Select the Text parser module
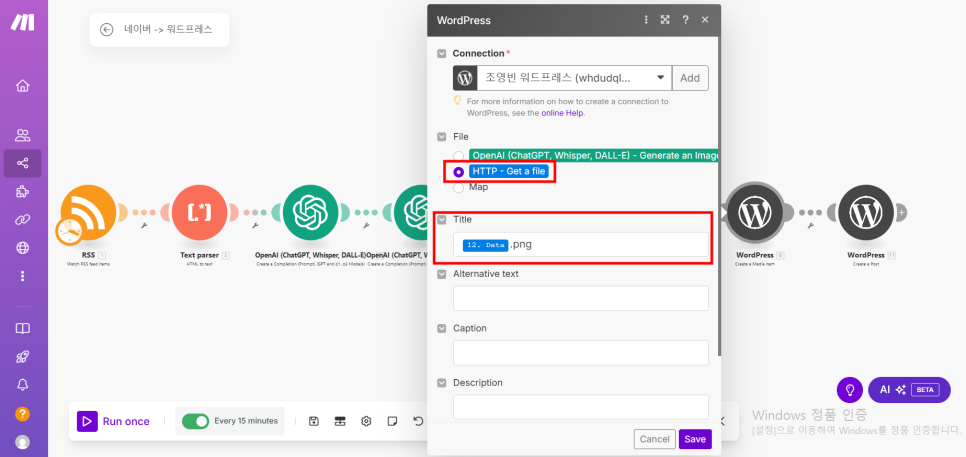The width and height of the screenshot is (966, 457). (x=200, y=212)
